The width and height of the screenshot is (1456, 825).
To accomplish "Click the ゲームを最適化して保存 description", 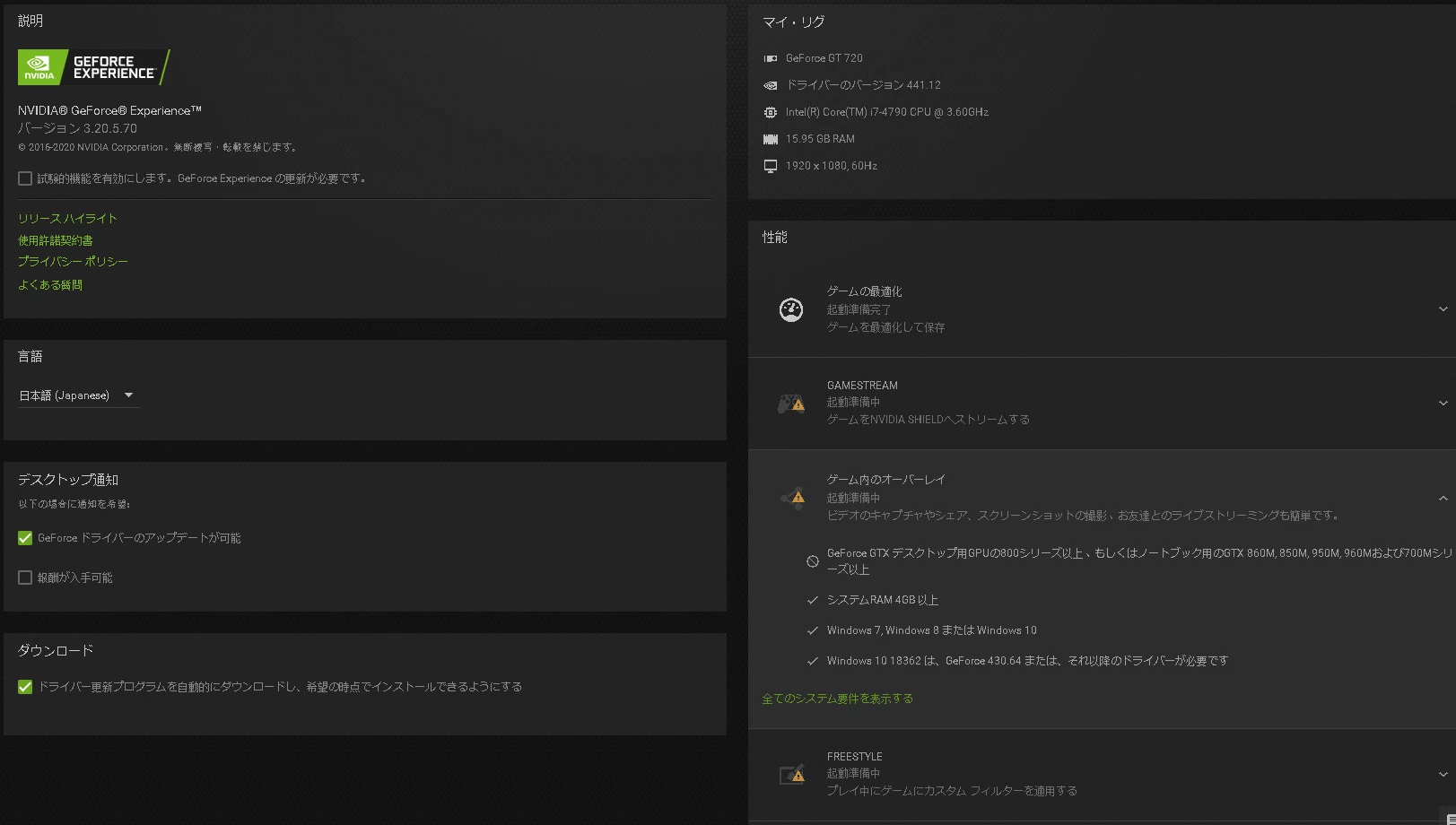I will (885, 327).
